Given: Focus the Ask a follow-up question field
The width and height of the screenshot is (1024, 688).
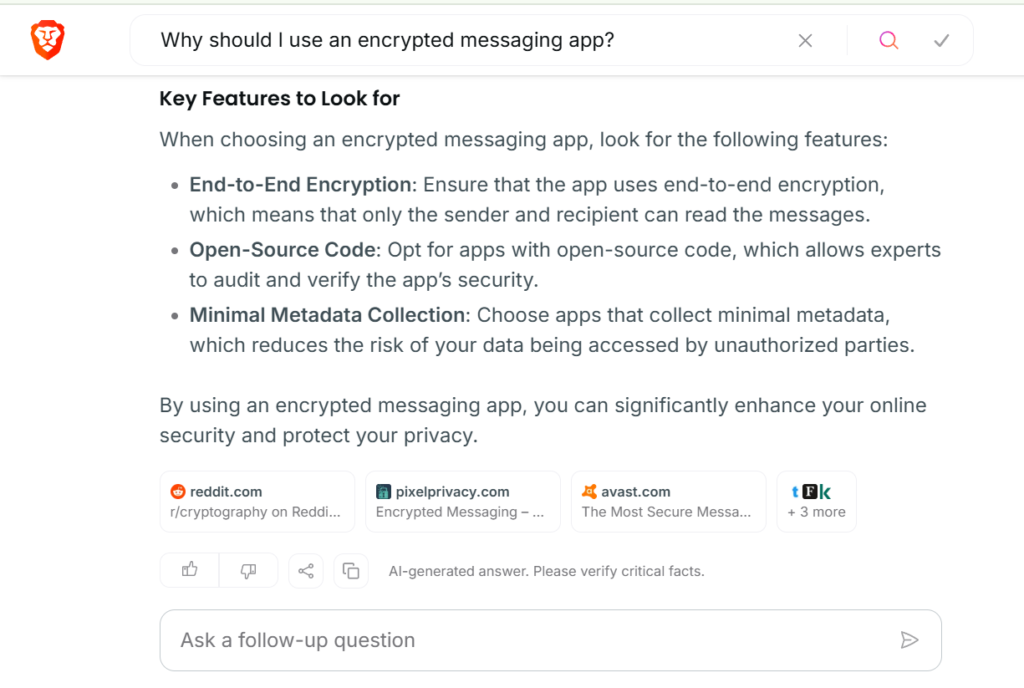Looking at the screenshot, I should point(551,640).
